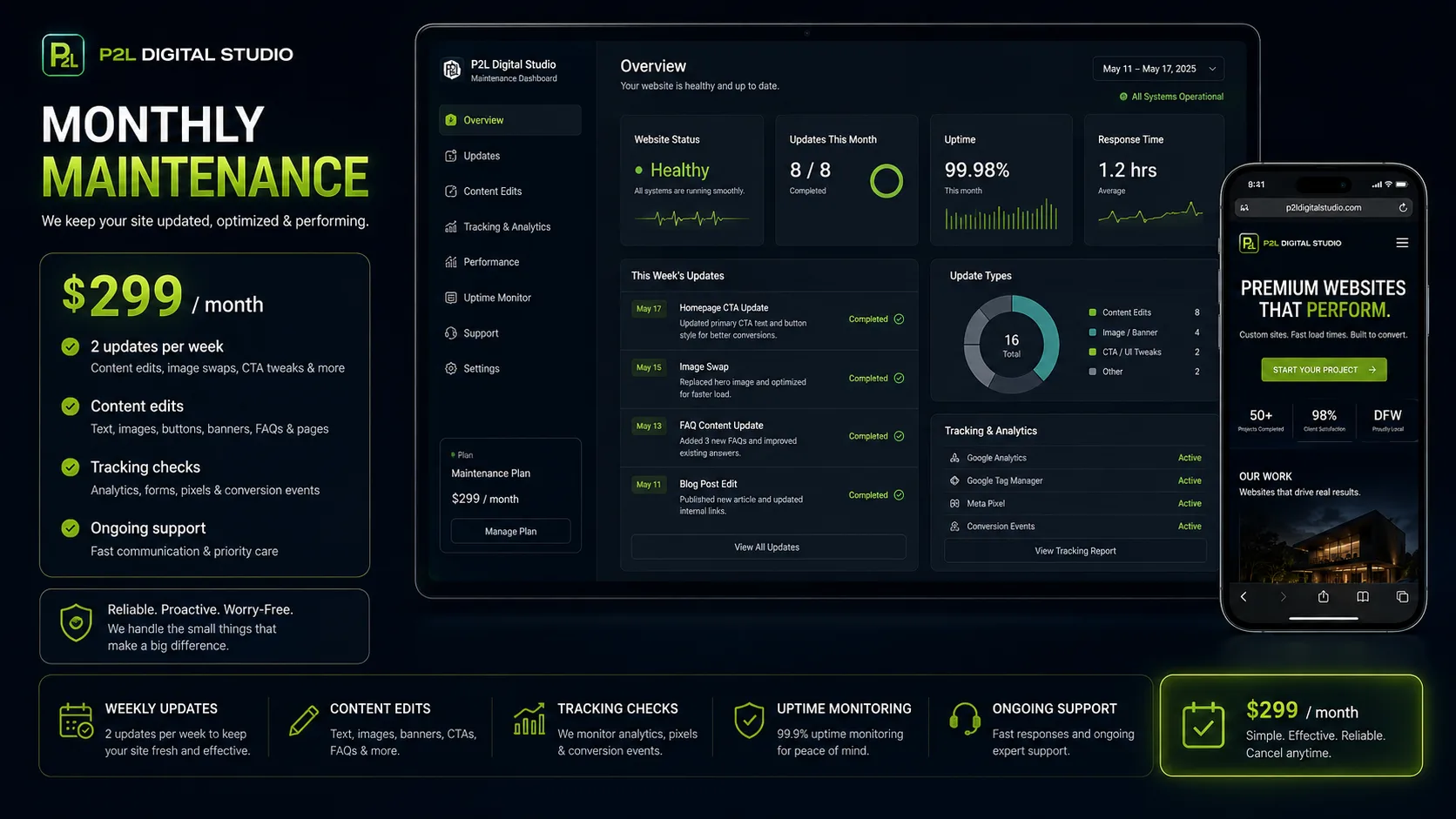
Task: Click the May 17 date badge
Action: (649, 309)
